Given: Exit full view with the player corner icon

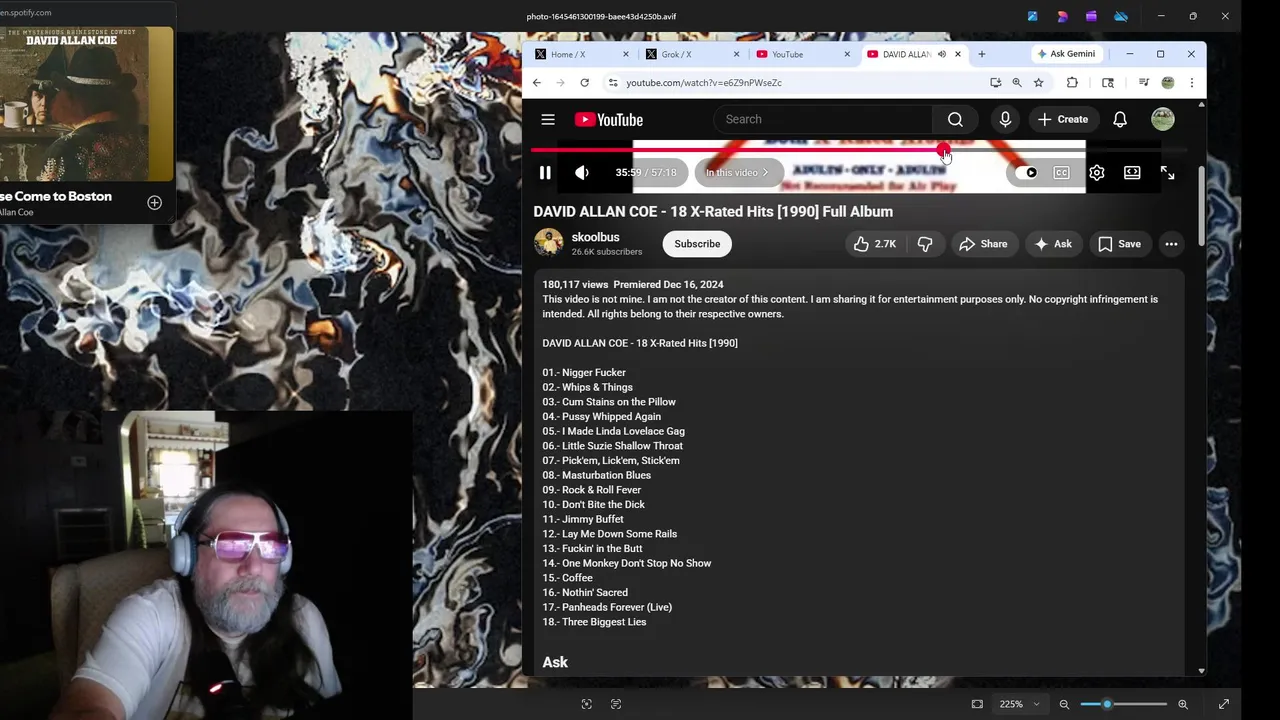Looking at the screenshot, I should (1167, 173).
